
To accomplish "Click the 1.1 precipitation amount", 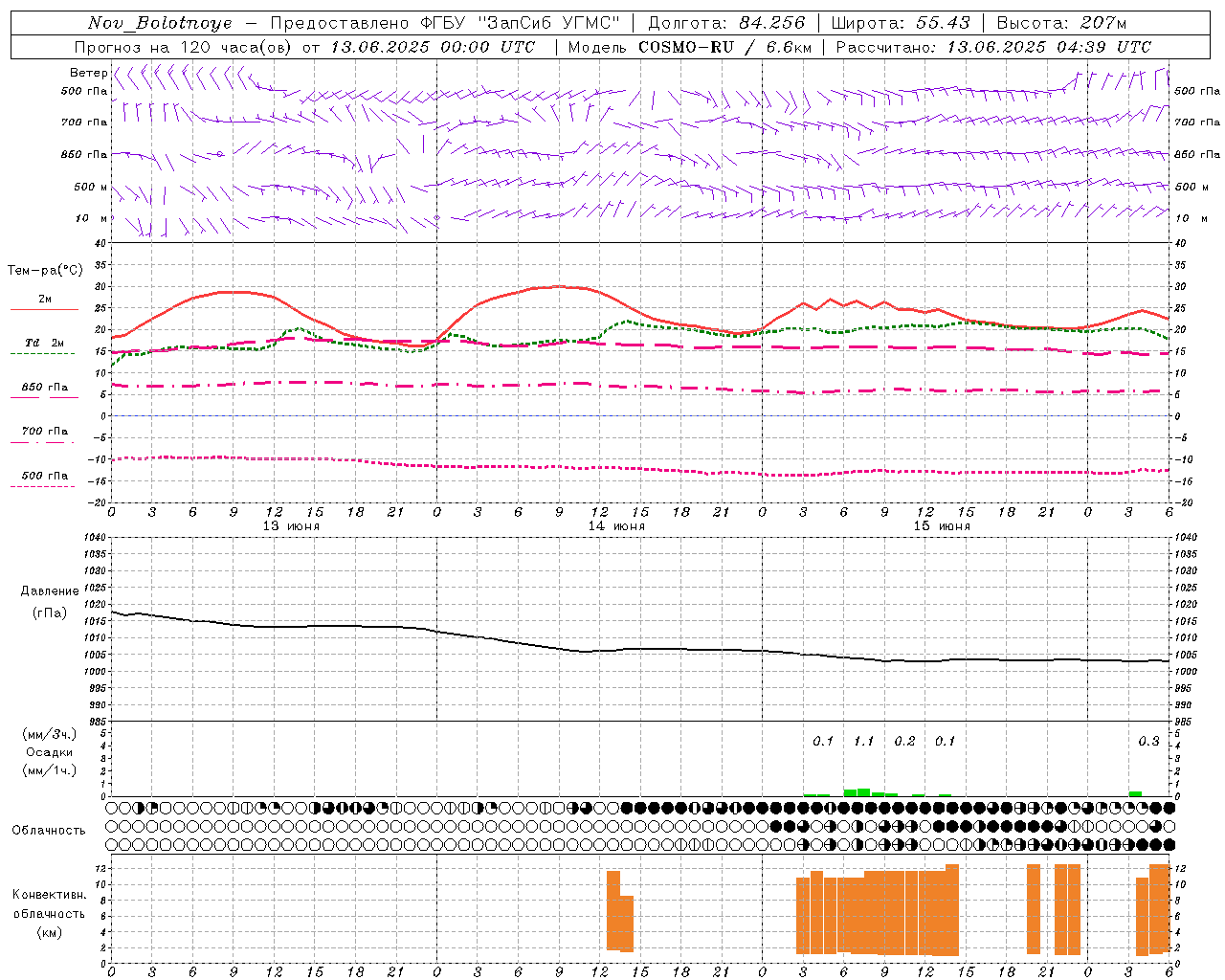I will [x=864, y=741].
